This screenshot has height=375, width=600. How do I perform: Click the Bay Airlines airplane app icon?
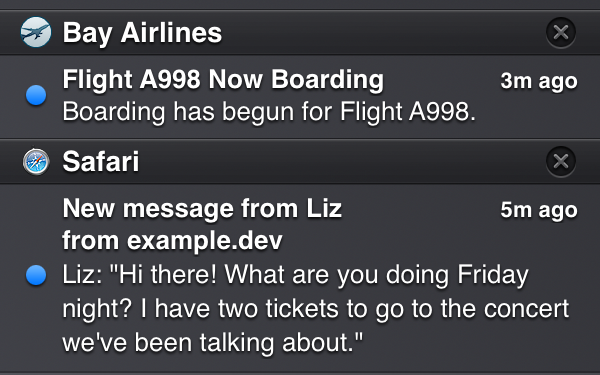pyautogui.click(x=36, y=33)
